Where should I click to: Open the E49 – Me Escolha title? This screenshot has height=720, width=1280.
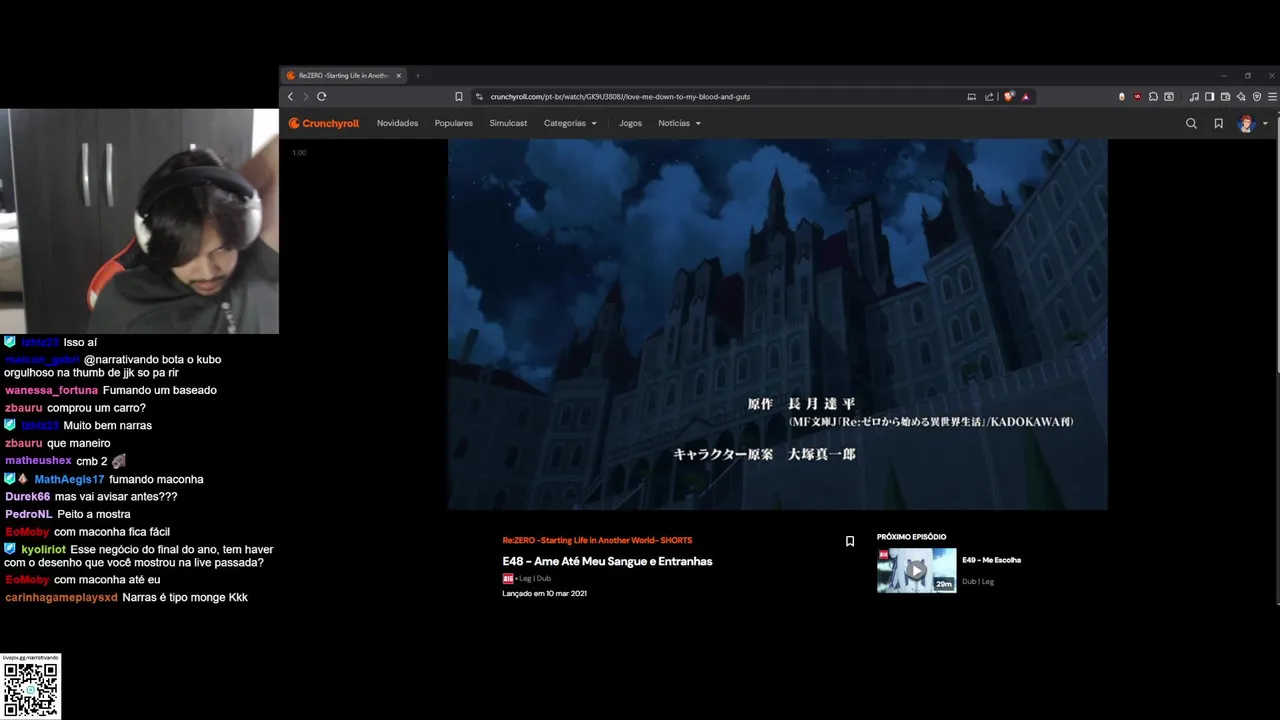pos(991,560)
